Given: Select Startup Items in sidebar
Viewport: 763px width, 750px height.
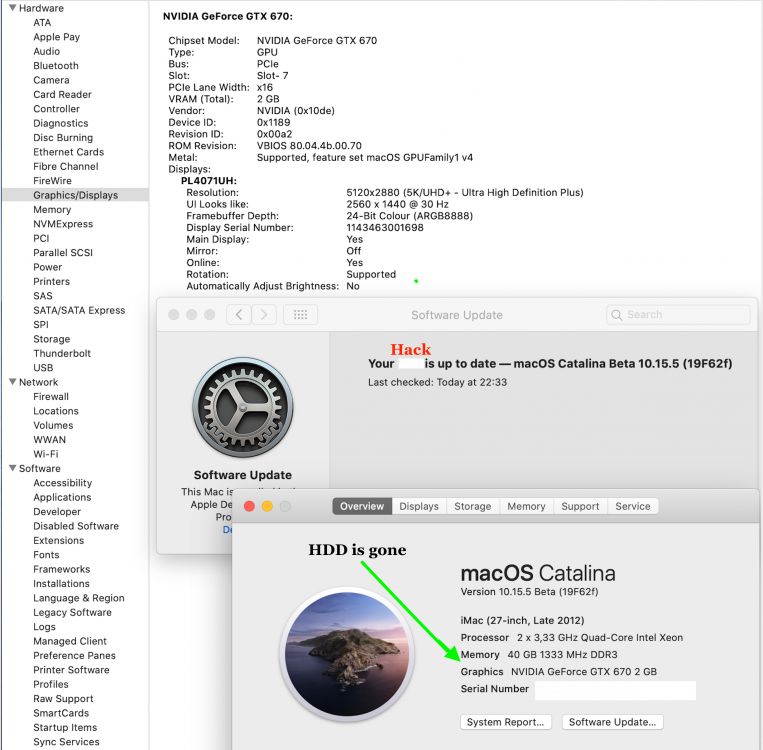Looking at the screenshot, I should pos(65,727).
